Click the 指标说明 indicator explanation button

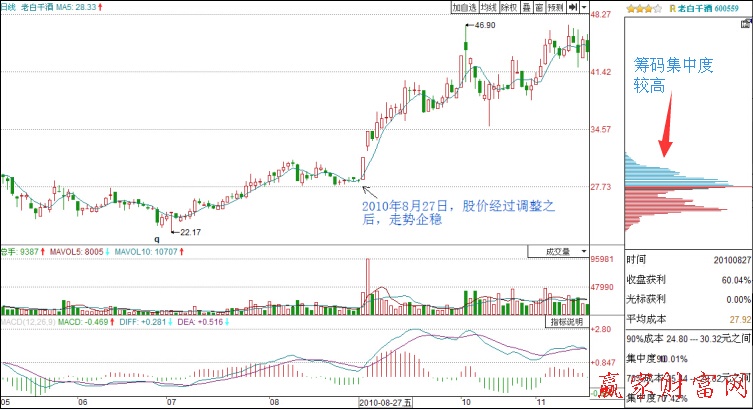[x=566, y=322]
